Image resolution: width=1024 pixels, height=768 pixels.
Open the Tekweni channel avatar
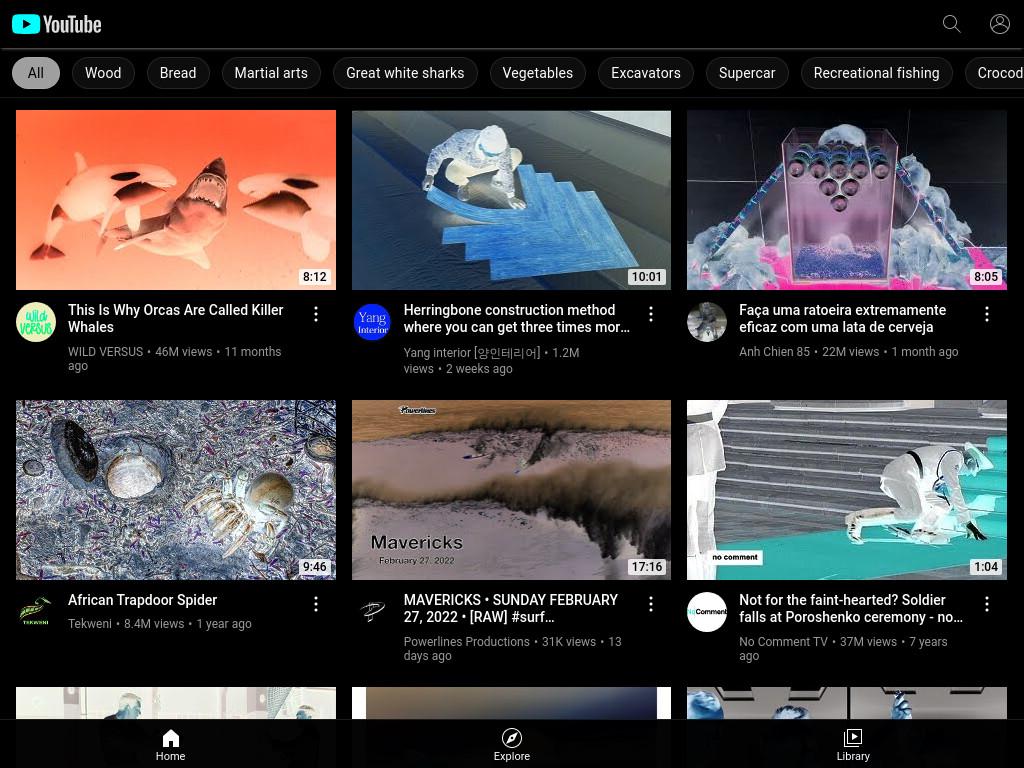pyautogui.click(x=36, y=612)
